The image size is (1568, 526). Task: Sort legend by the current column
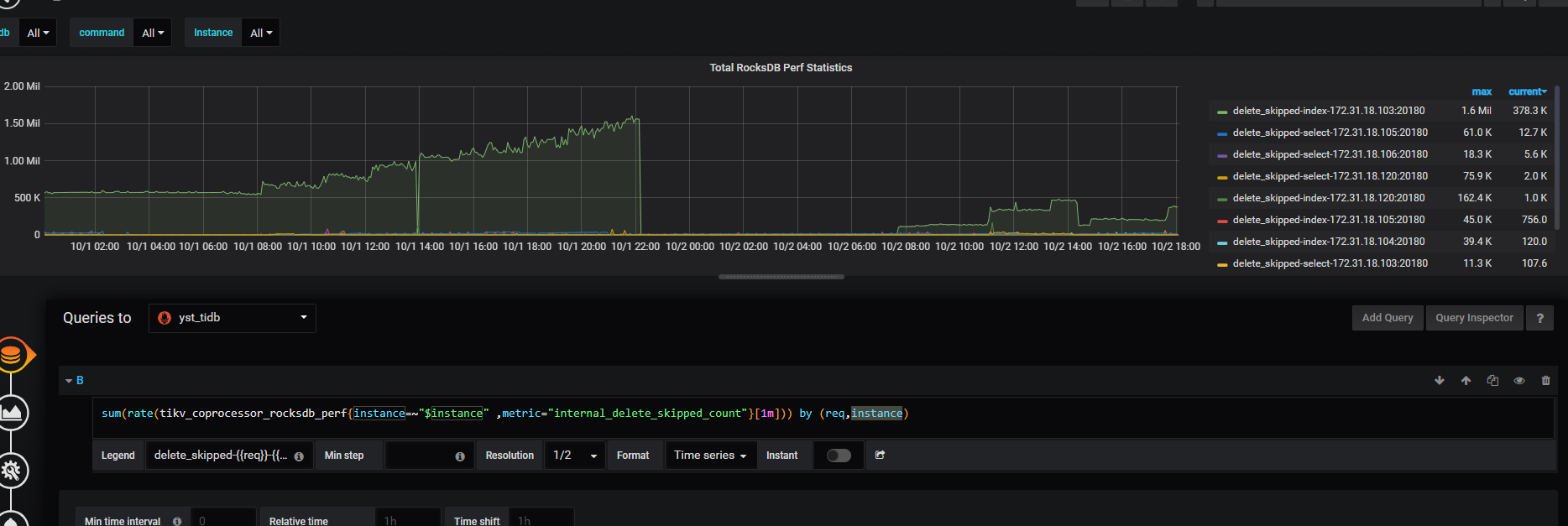tap(1526, 91)
